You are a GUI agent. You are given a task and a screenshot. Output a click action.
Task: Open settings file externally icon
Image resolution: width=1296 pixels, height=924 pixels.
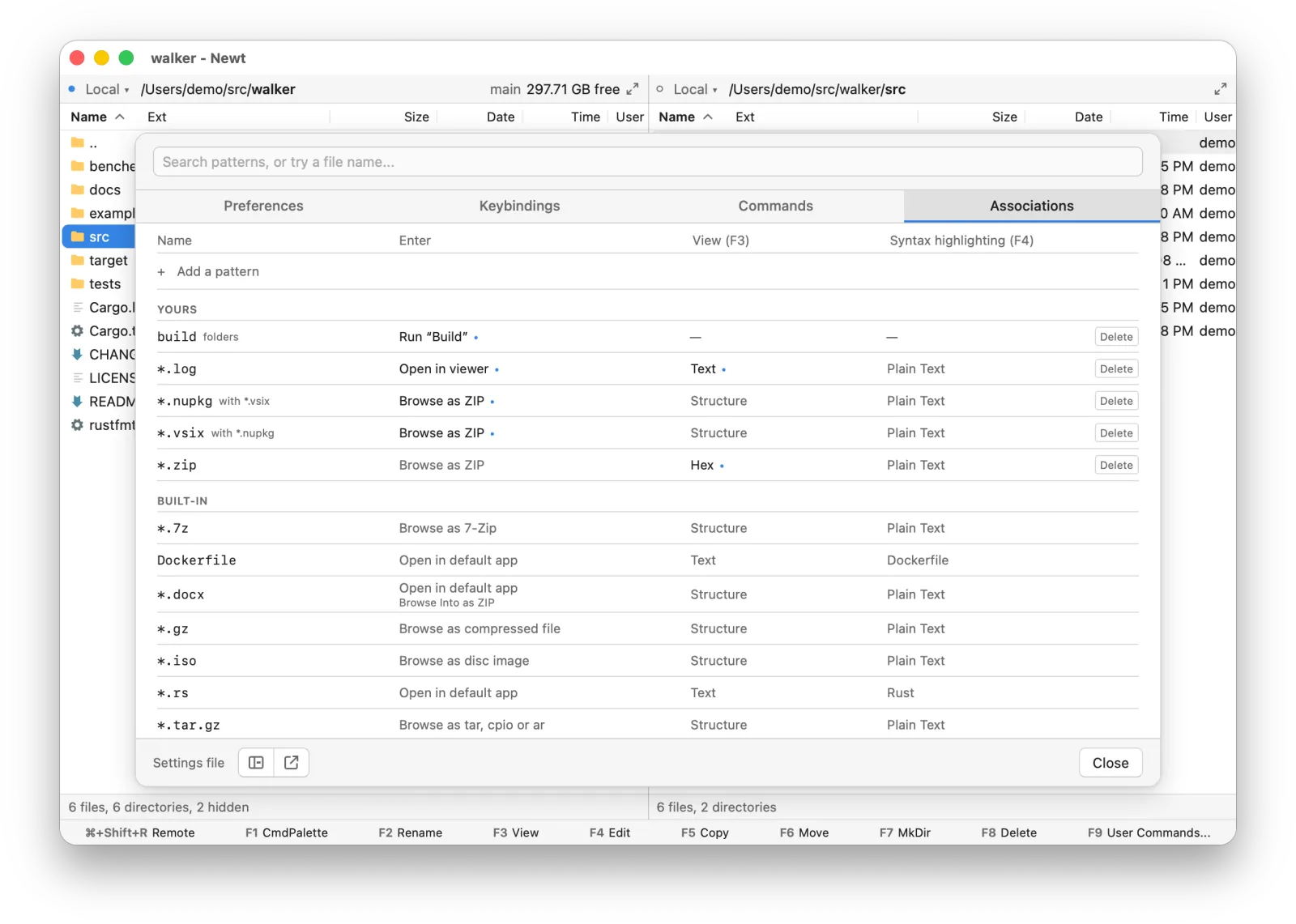[292, 763]
